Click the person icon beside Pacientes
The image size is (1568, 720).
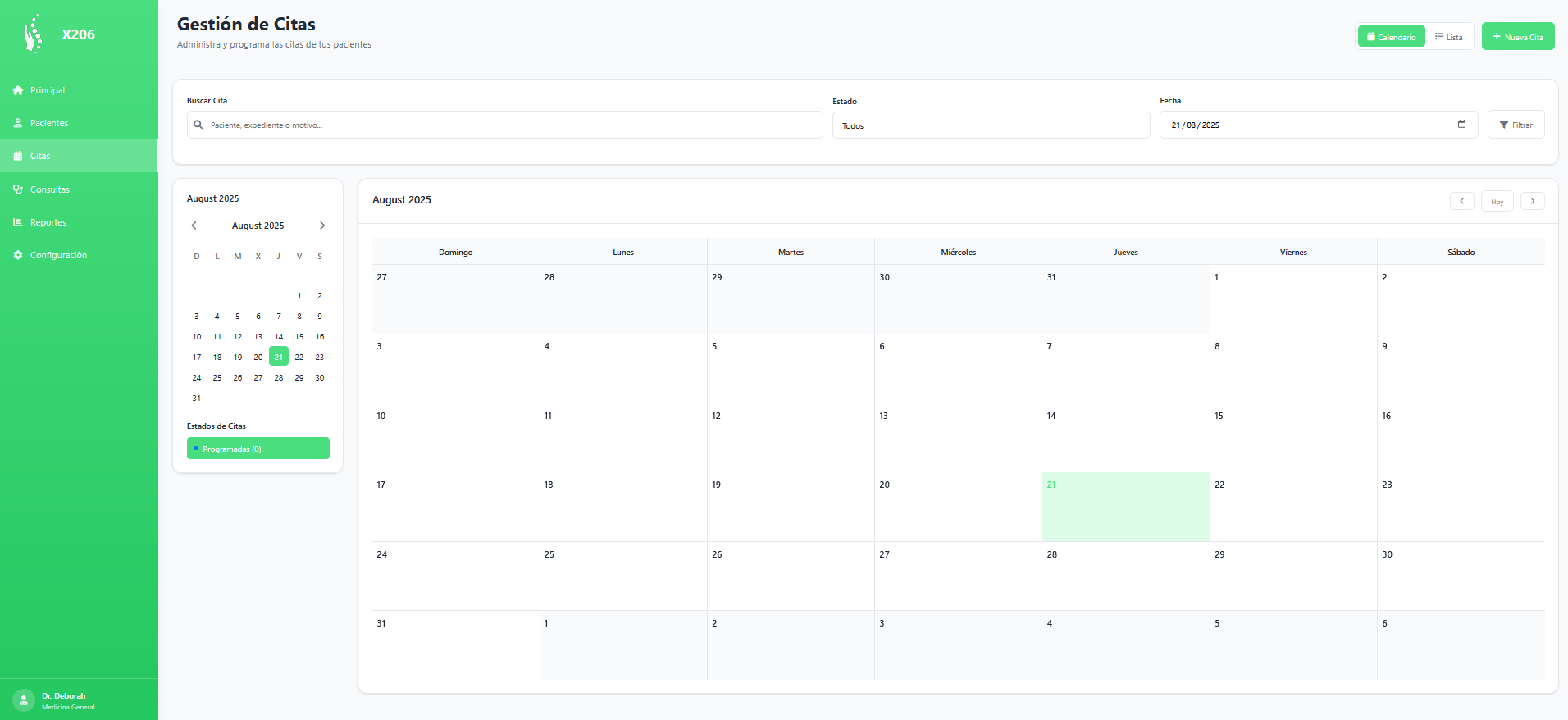pos(18,123)
